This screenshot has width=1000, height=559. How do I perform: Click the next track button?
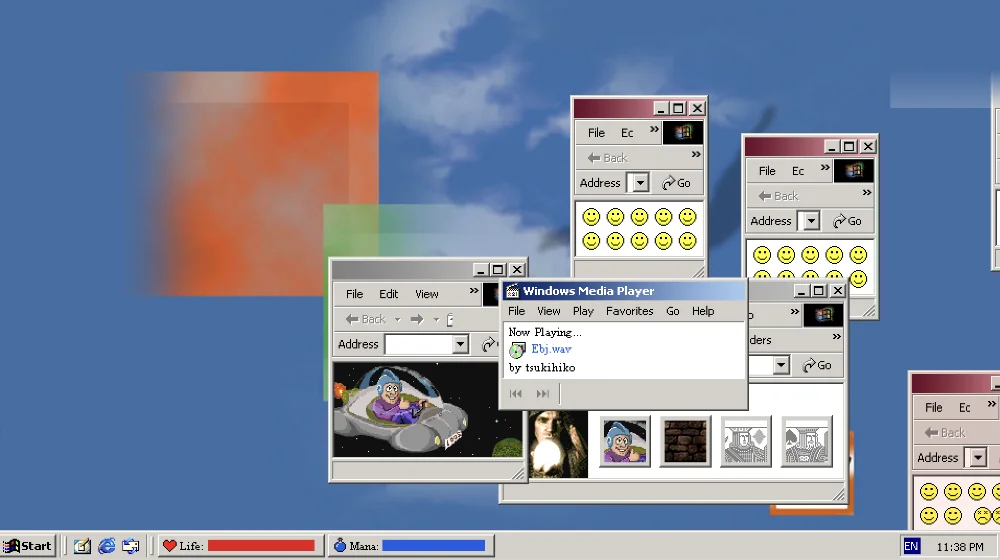click(x=543, y=394)
